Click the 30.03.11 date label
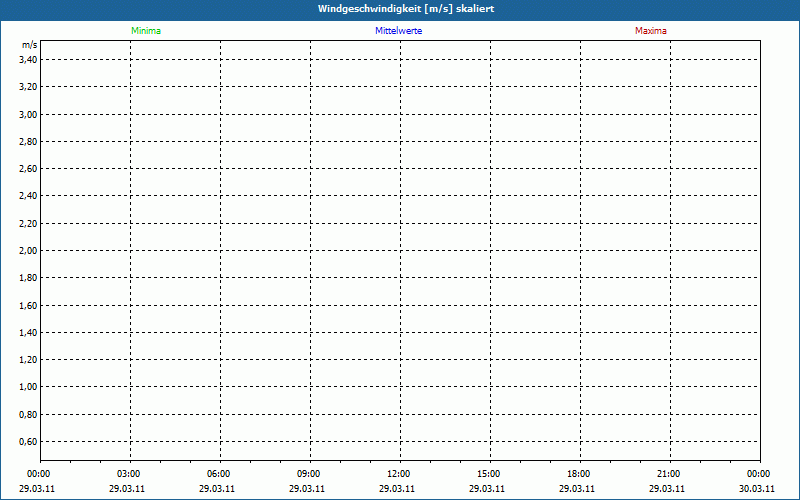Image resolution: width=800 pixels, height=500 pixels. coord(757,489)
